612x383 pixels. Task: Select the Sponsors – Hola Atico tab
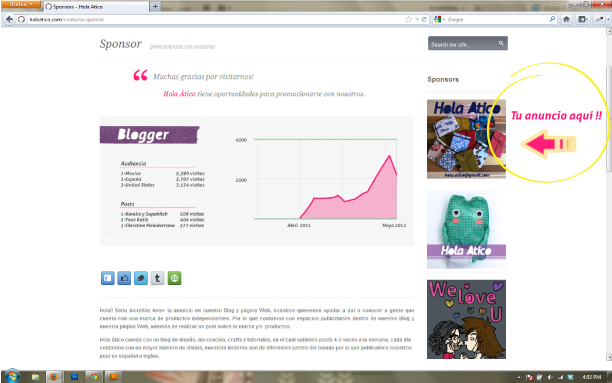tap(96, 7)
